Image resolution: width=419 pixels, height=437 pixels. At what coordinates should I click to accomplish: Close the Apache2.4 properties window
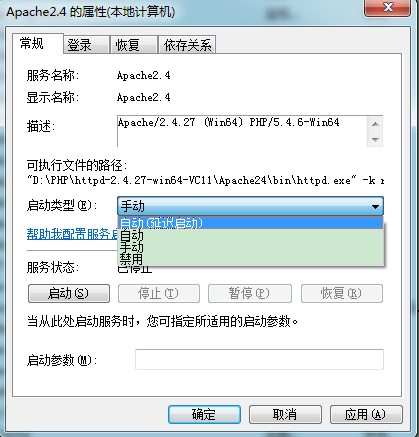point(388,7)
